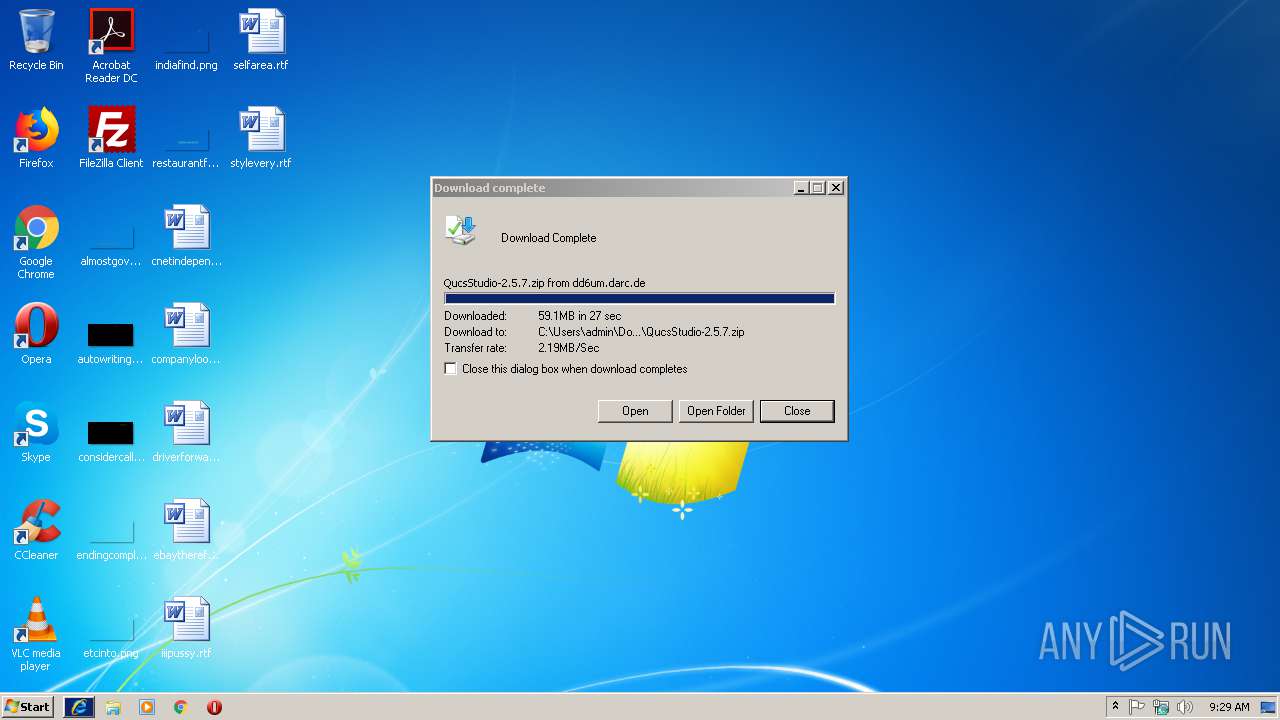
Task: Select ebaytheref... document icon
Action: 186,530
